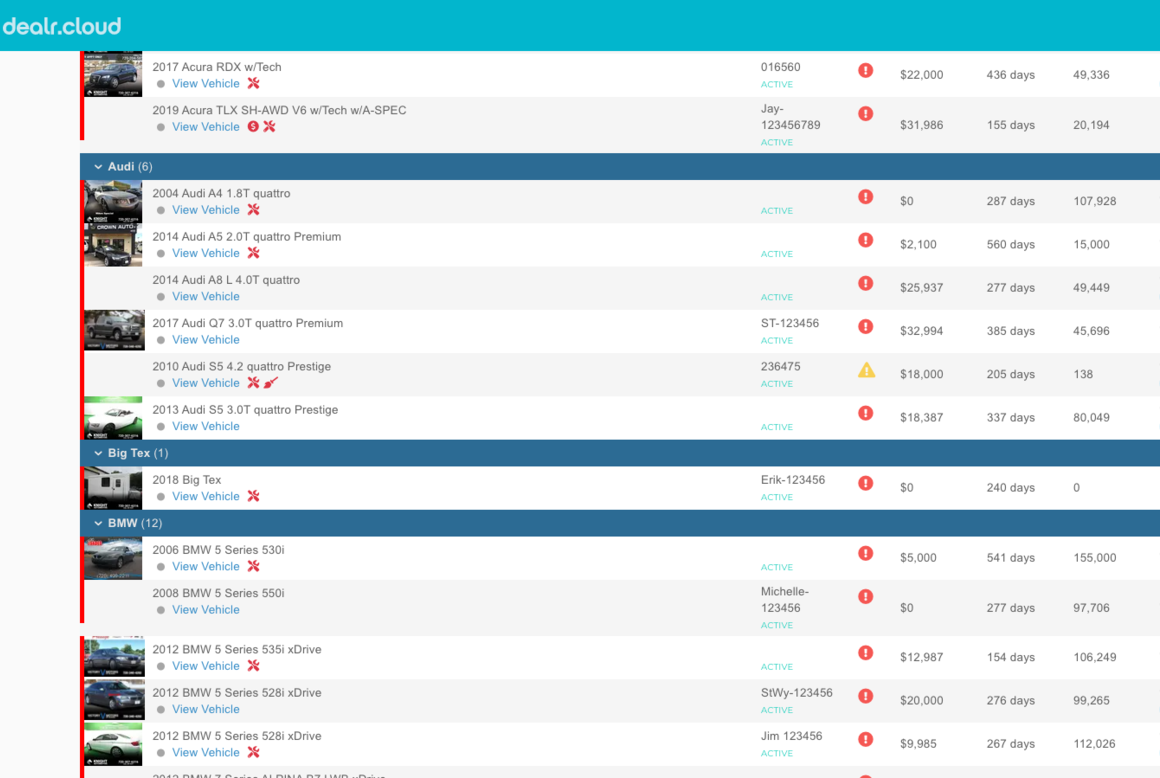Click stock number 236475
The height and width of the screenshot is (778, 1160).
(780, 367)
